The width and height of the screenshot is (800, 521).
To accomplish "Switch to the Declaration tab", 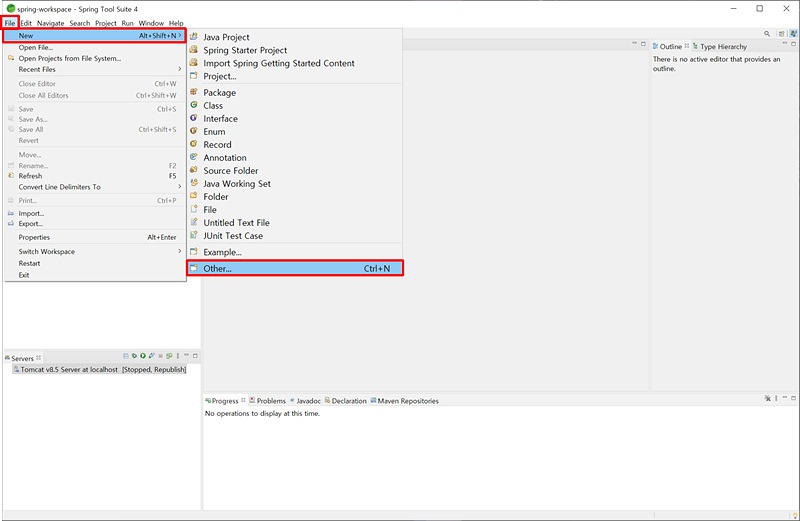I will click(x=345, y=401).
